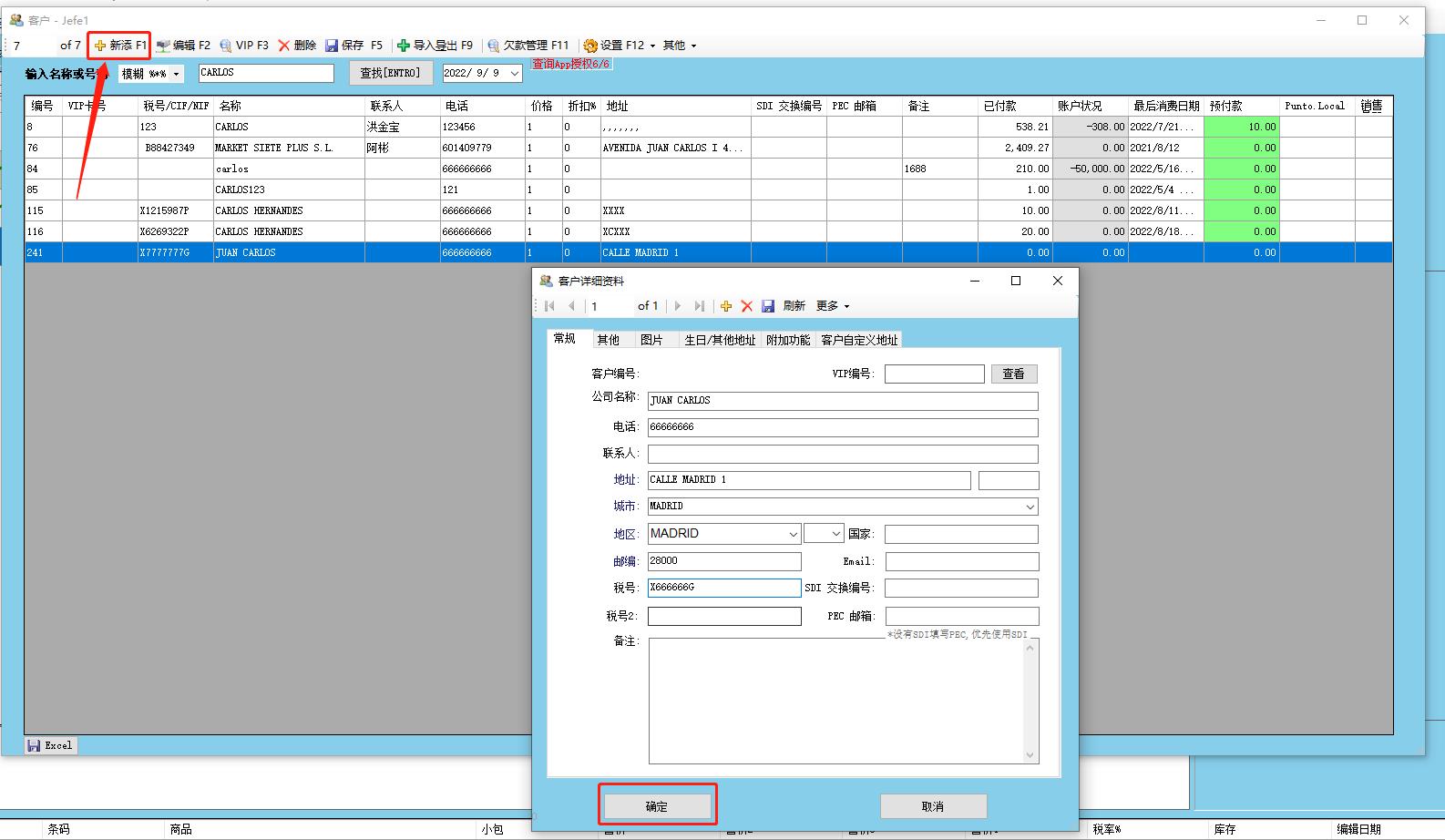Screen dimensions: 1445x840
Task: Open the 城市 MADRID combo box dropdown
Action: coord(1030,507)
